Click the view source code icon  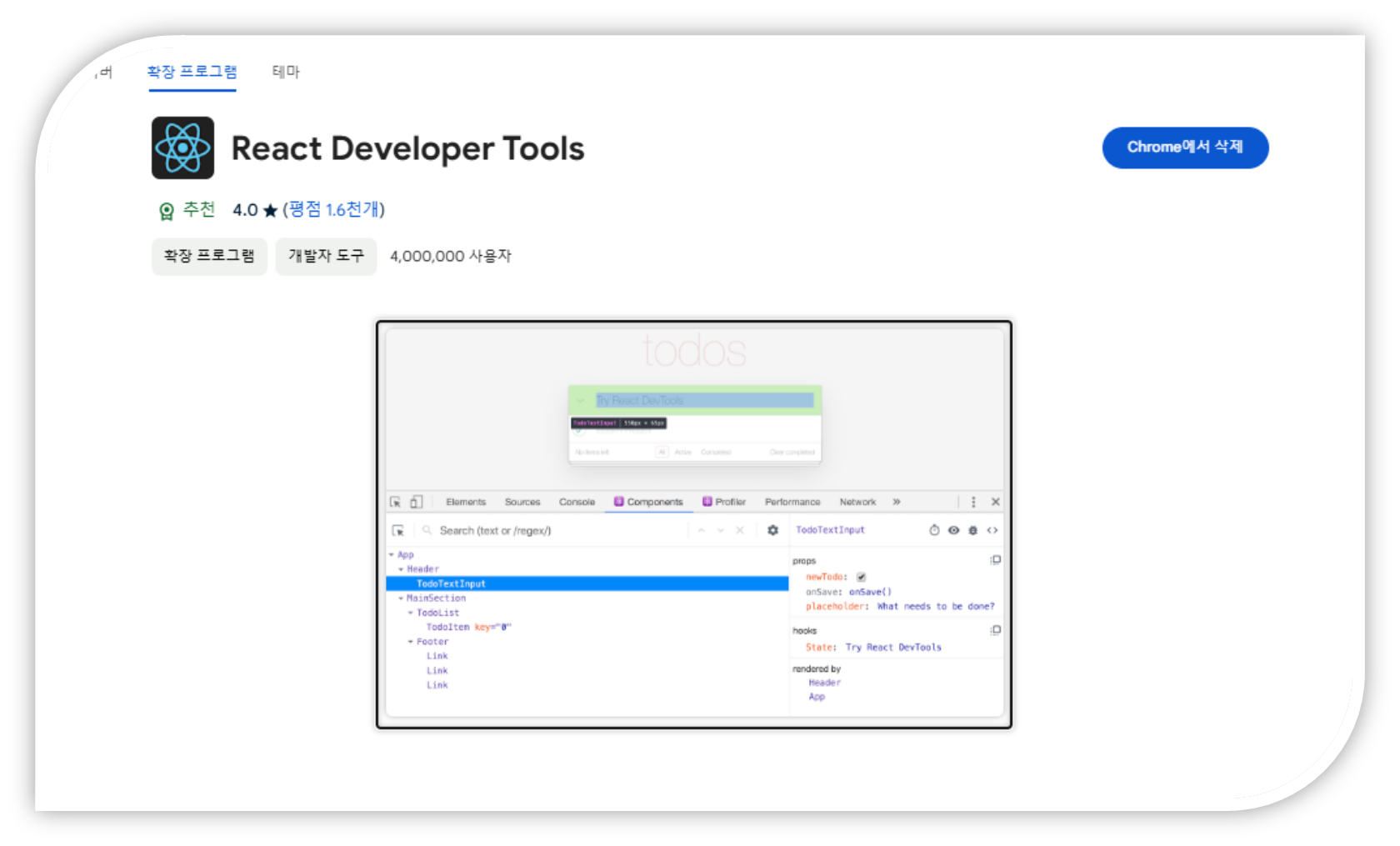coord(992,530)
